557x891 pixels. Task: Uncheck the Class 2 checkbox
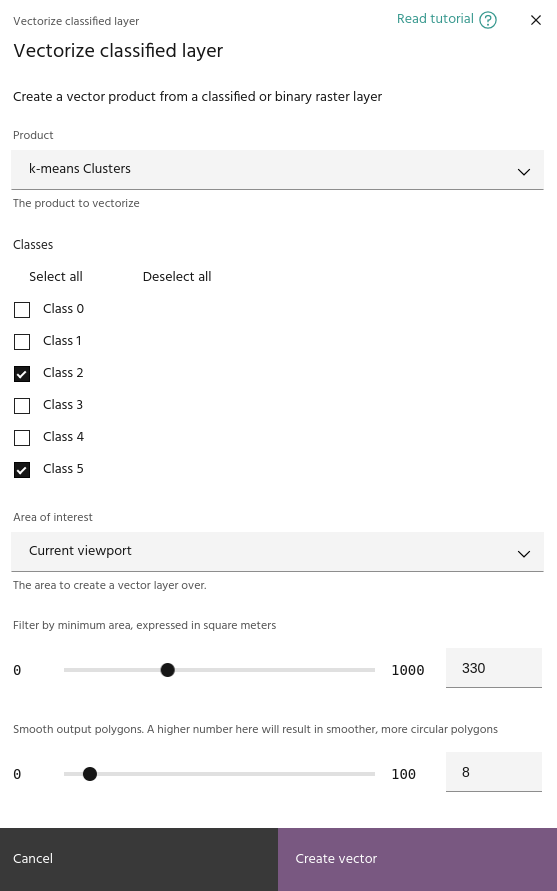click(22, 374)
